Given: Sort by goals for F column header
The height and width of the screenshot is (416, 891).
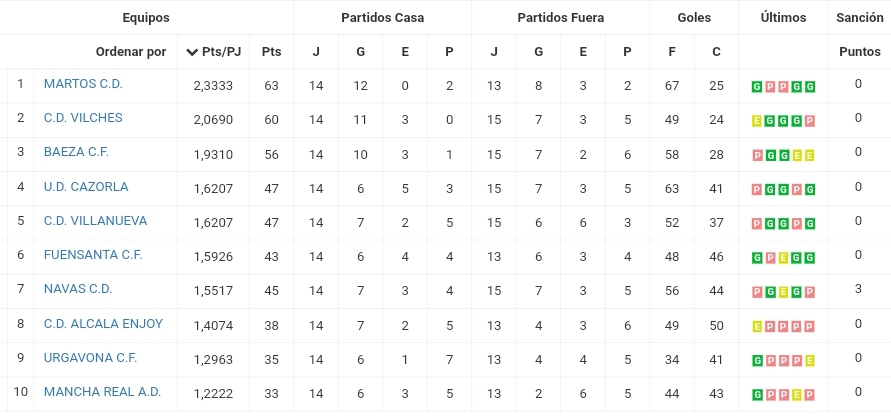Looking at the screenshot, I should 672,52.
